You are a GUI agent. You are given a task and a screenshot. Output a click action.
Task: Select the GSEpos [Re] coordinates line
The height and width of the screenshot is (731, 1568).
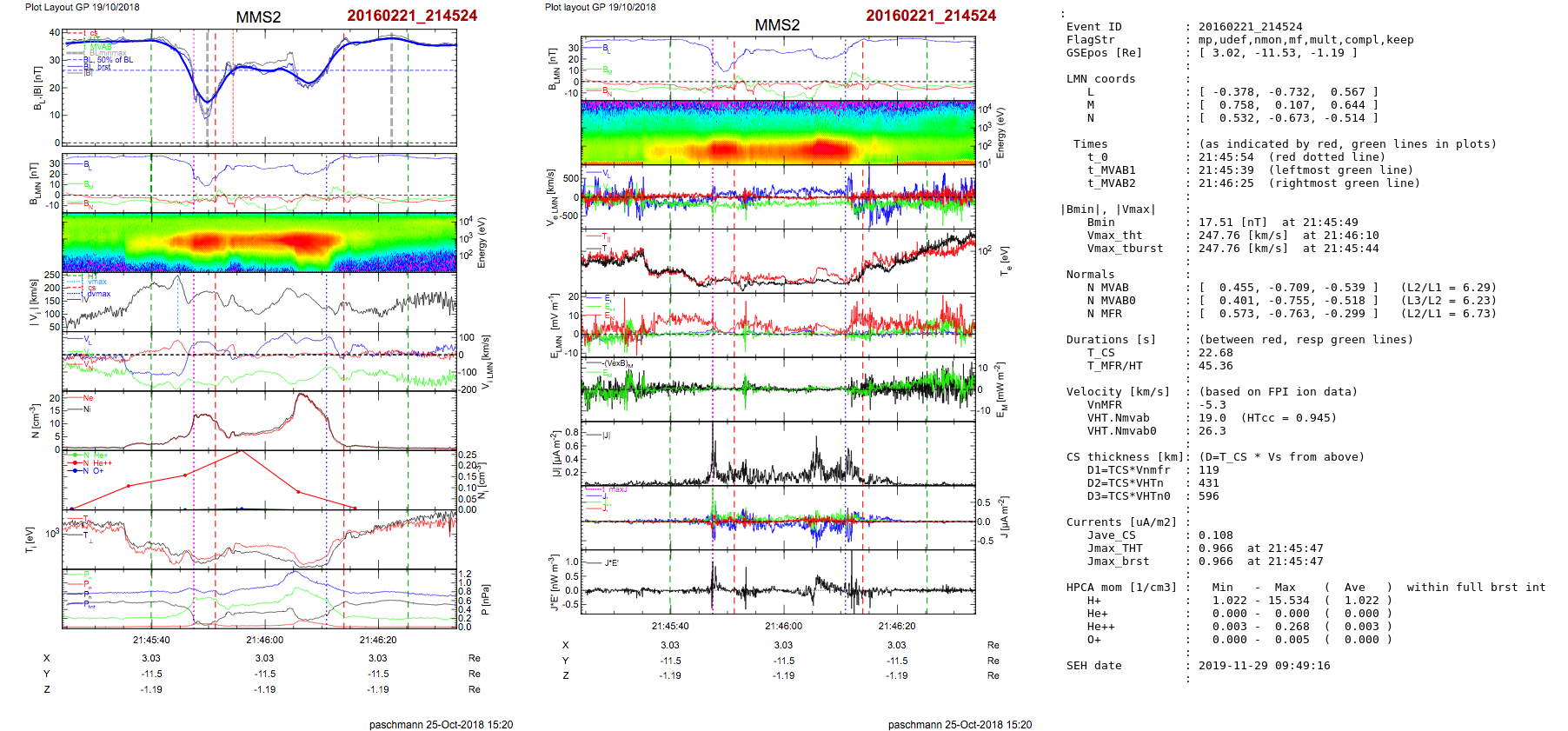coord(1278,53)
